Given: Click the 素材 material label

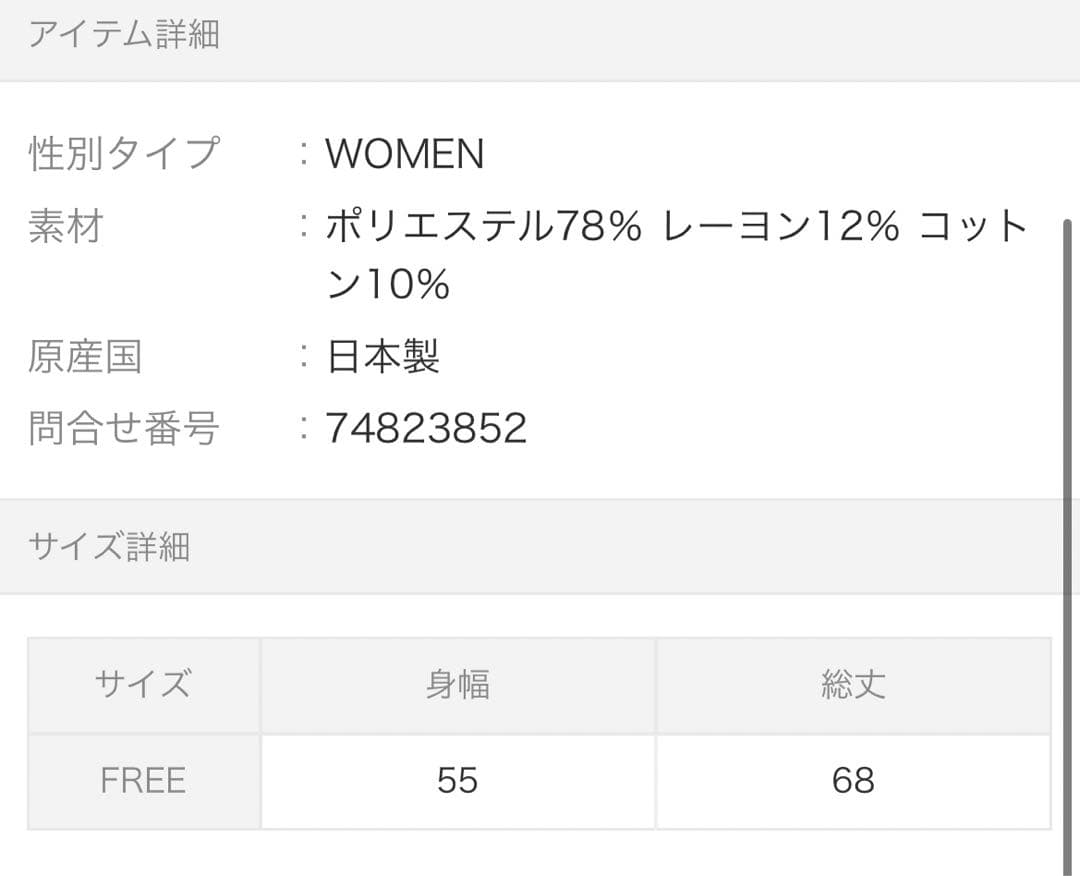Looking at the screenshot, I should pos(66,227).
